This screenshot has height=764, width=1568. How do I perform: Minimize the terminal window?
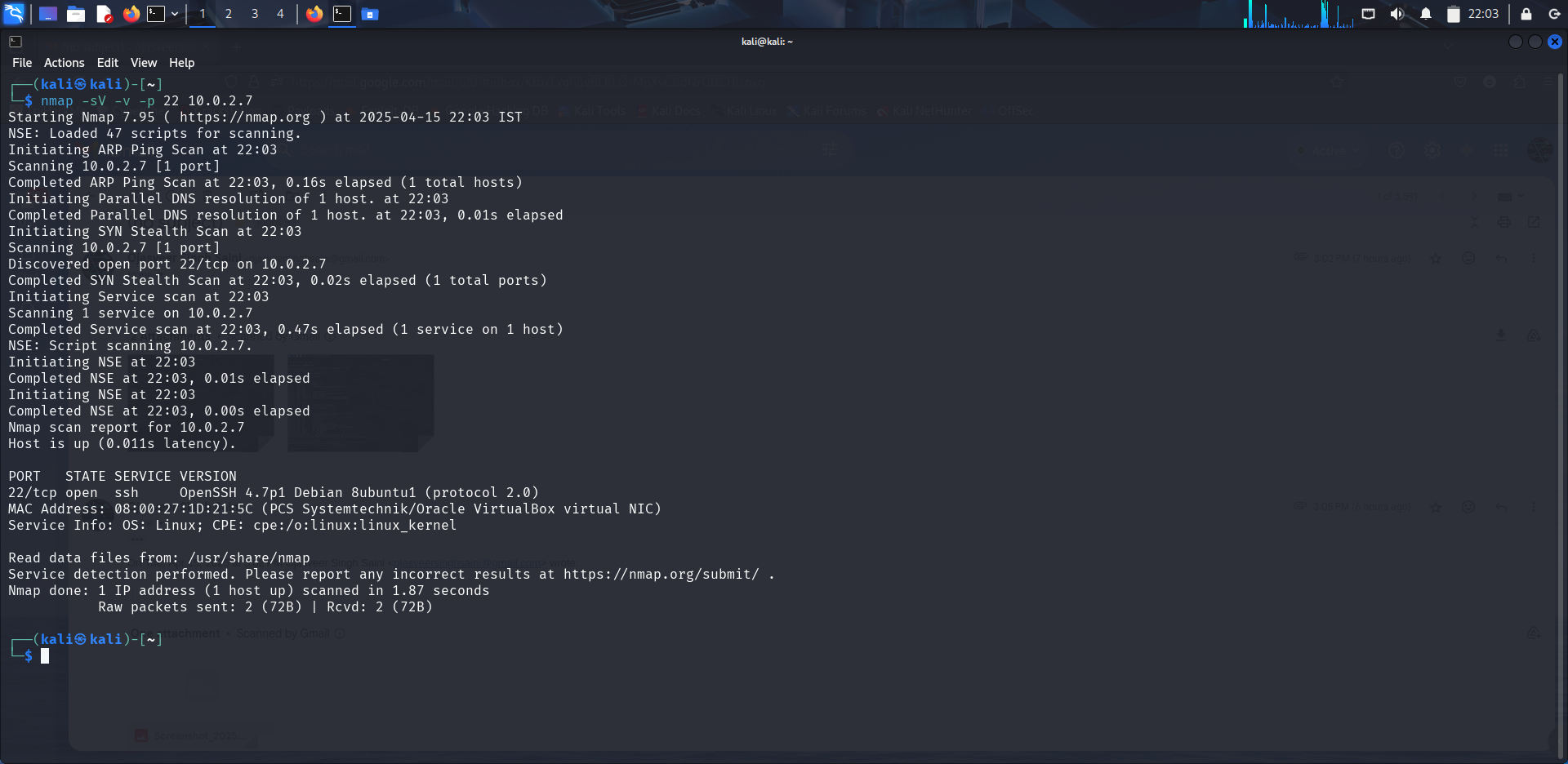pyautogui.click(x=1516, y=42)
